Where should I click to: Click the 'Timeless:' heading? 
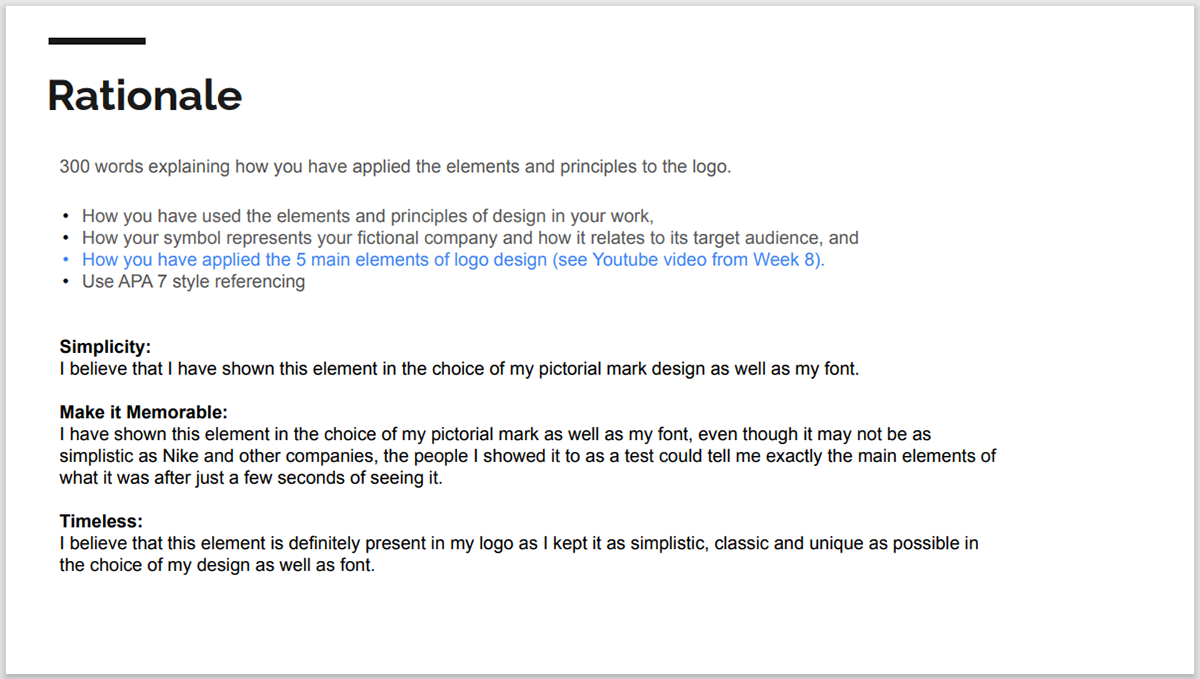coord(101,521)
